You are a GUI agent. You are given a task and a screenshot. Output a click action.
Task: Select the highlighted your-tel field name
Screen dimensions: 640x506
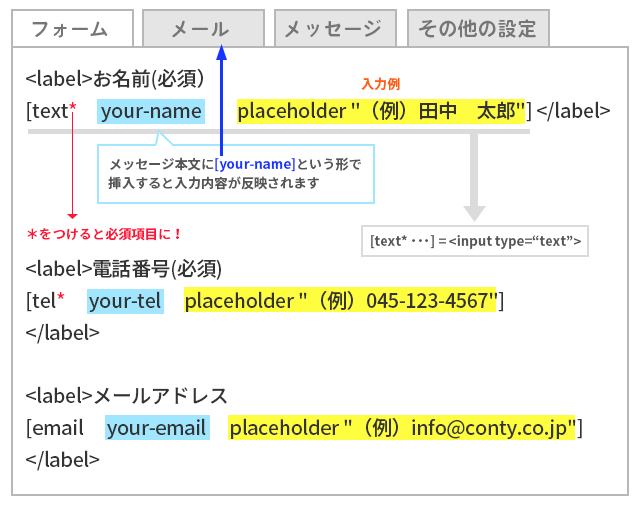[x=124, y=301]
